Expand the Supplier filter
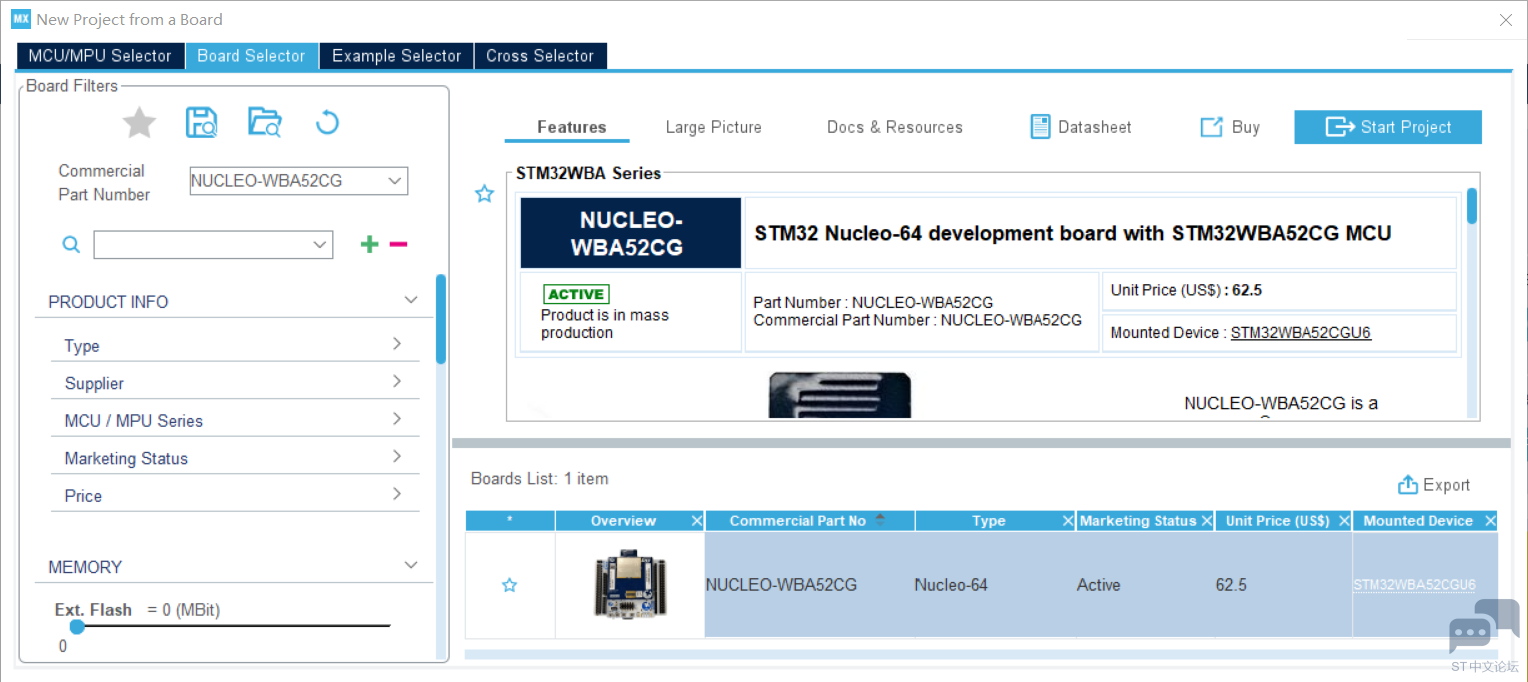Image resolution: width=1528 pixels, height=682 pixels. click(x=397, y=381)
